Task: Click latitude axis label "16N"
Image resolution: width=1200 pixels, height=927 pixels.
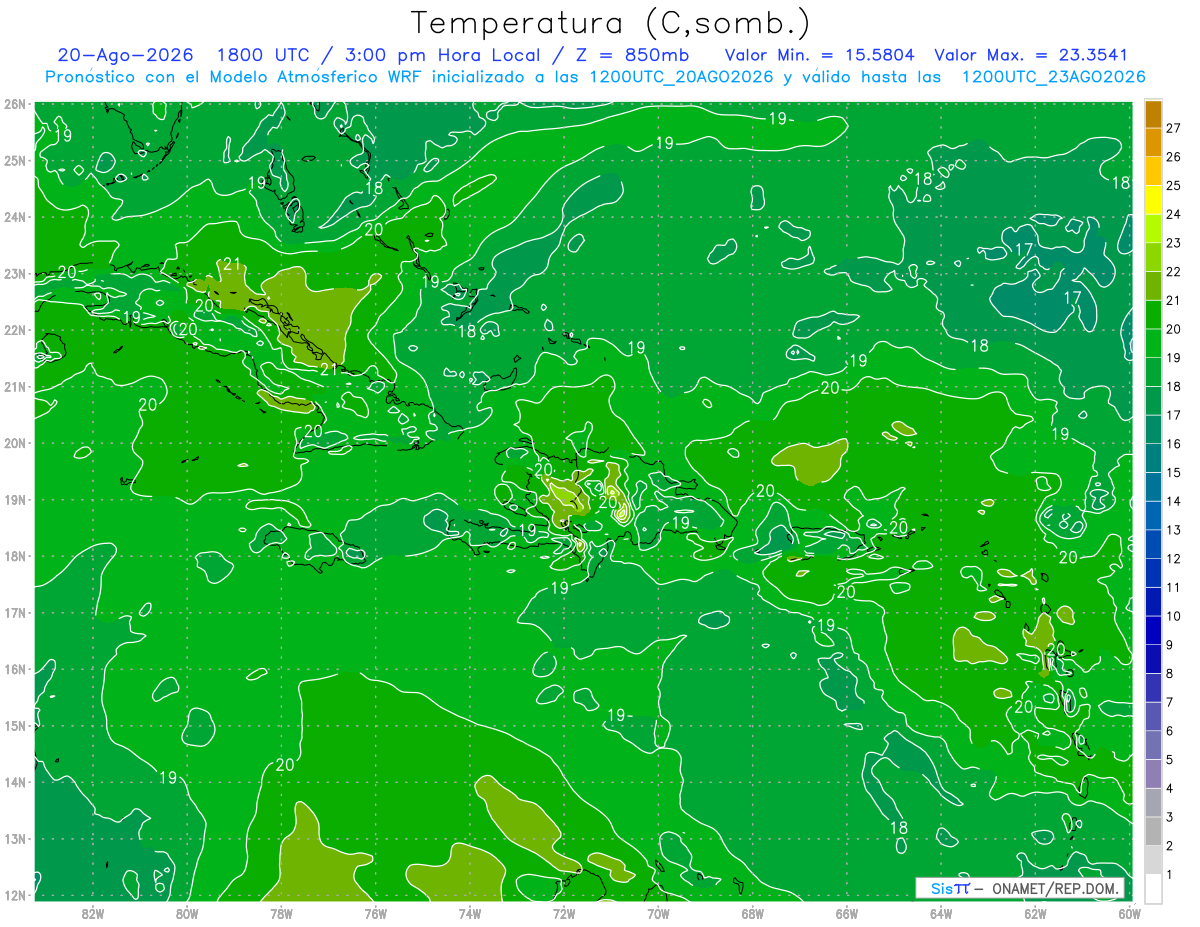Action: tap(15, 669)
